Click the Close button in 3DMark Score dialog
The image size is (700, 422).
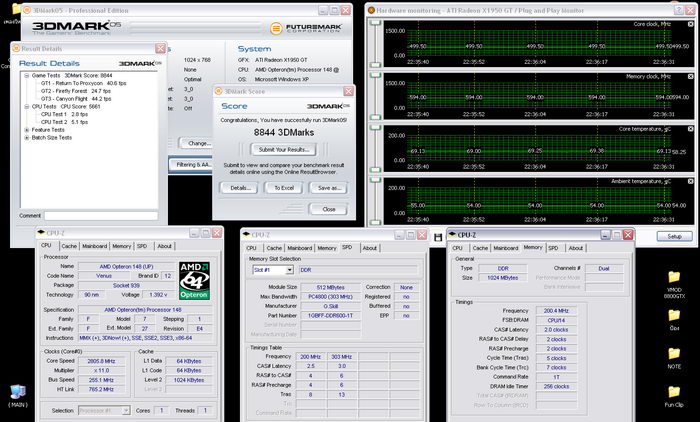[x=329, y=209]
